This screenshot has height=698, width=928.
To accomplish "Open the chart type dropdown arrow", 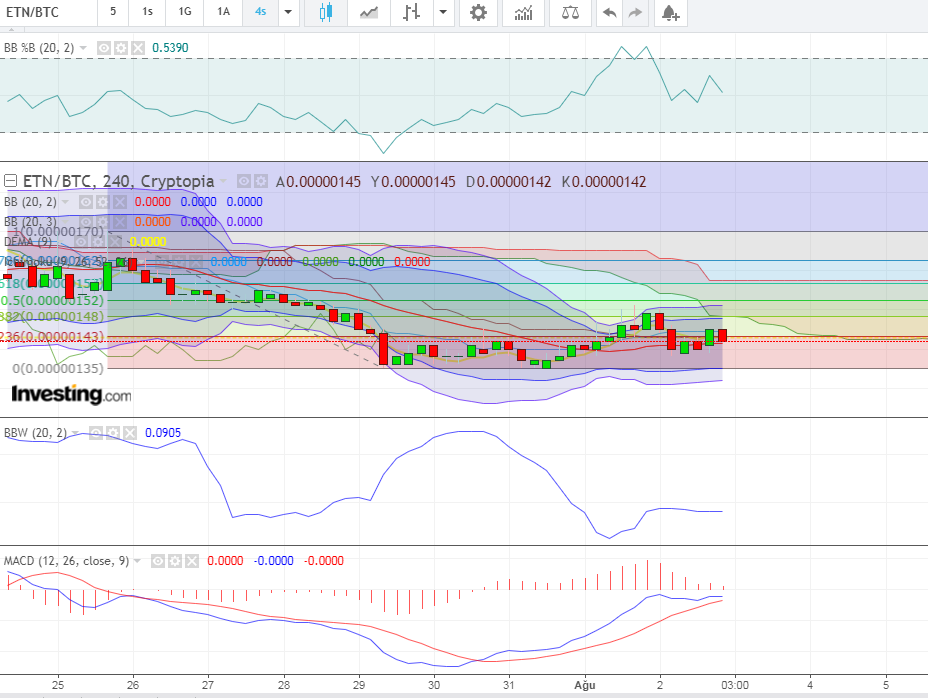I will (443, 12).
